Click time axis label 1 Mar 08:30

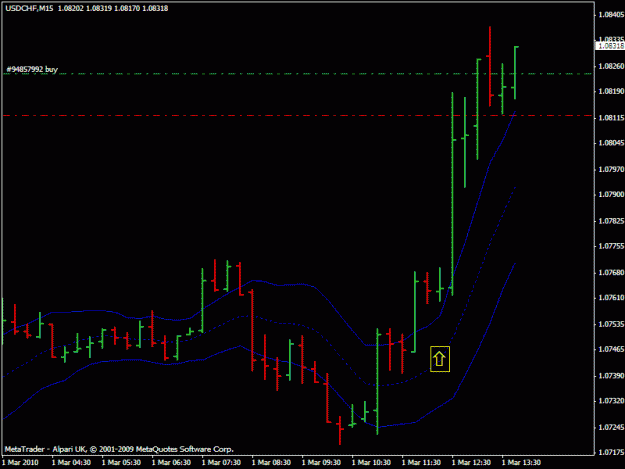[271, 462]
